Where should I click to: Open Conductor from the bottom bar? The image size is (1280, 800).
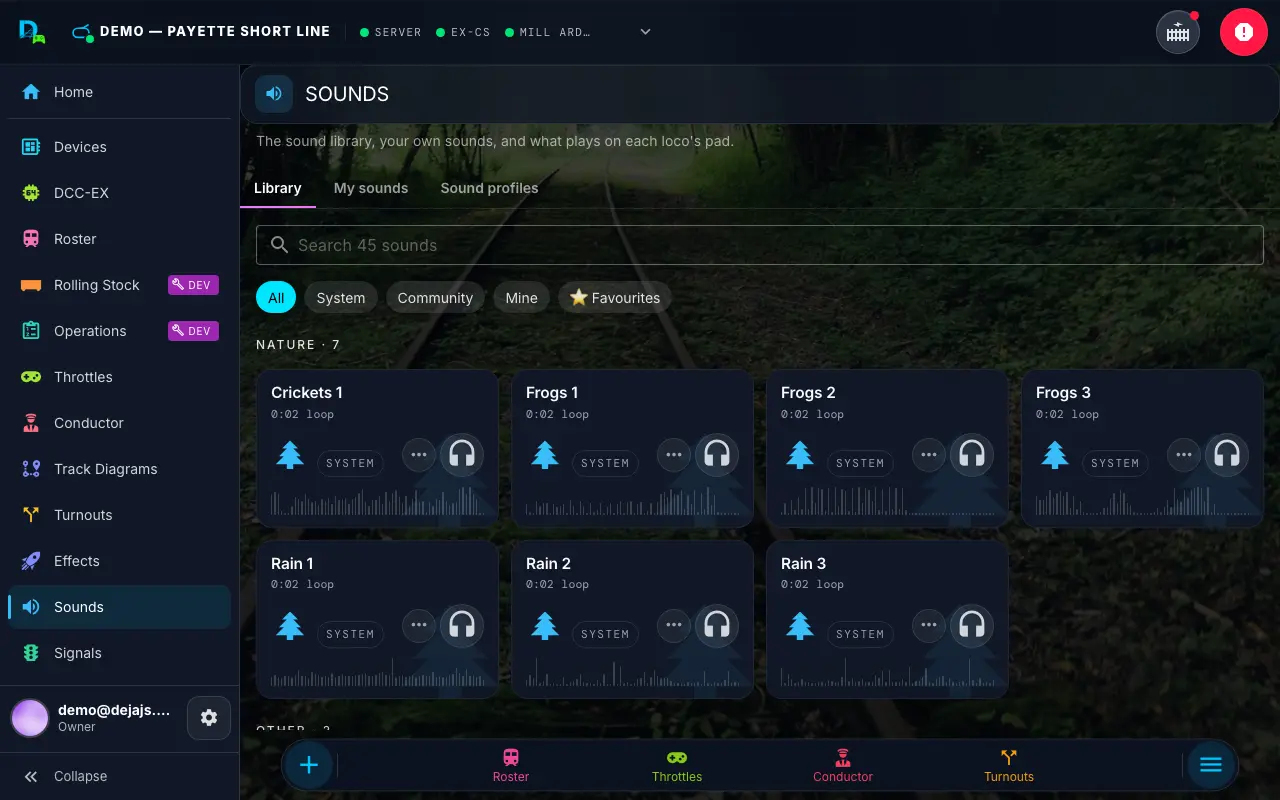(x=843, y=766)
